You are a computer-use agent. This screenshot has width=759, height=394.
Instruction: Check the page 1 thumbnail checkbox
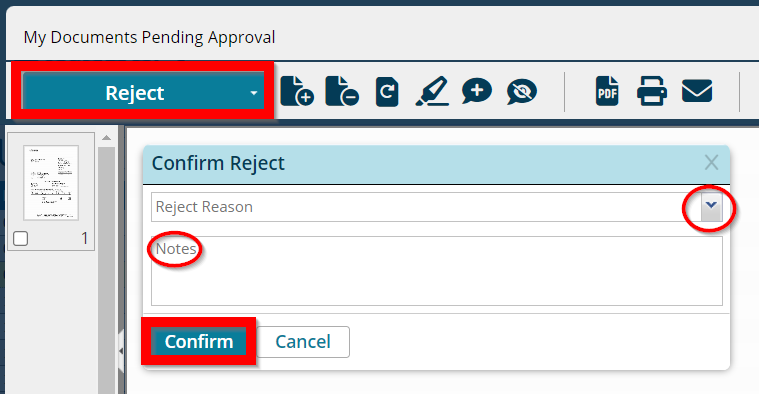point(20,239)
